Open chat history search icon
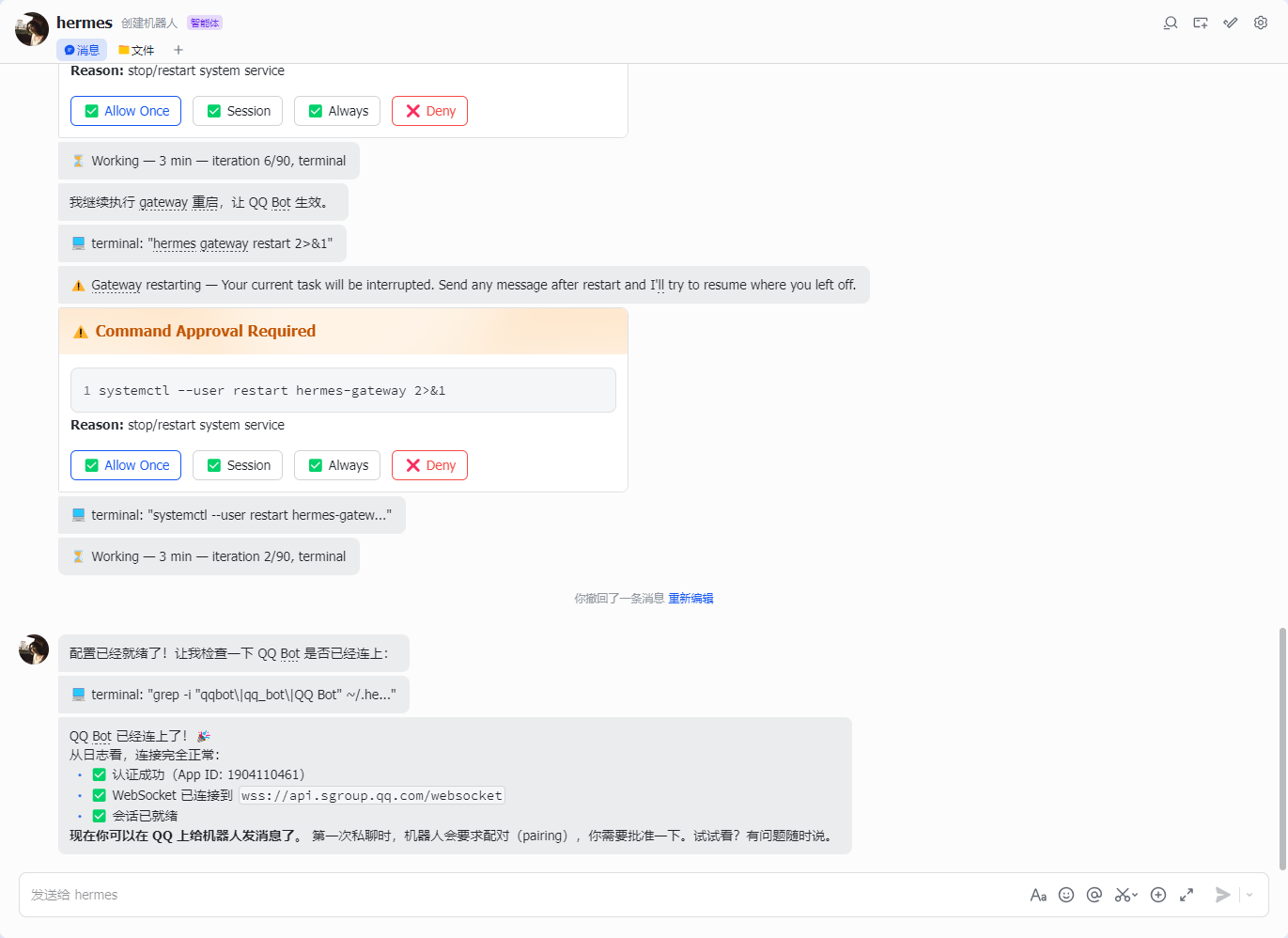Image resolution: width=1288 pixels, height=938 pixels. pyautogui.click(x=1171, y=23)
